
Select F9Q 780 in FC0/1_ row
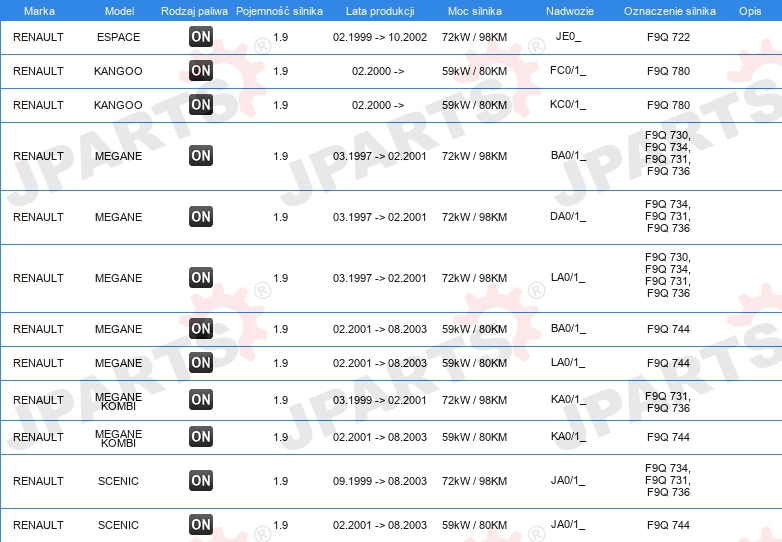[668, 71]
